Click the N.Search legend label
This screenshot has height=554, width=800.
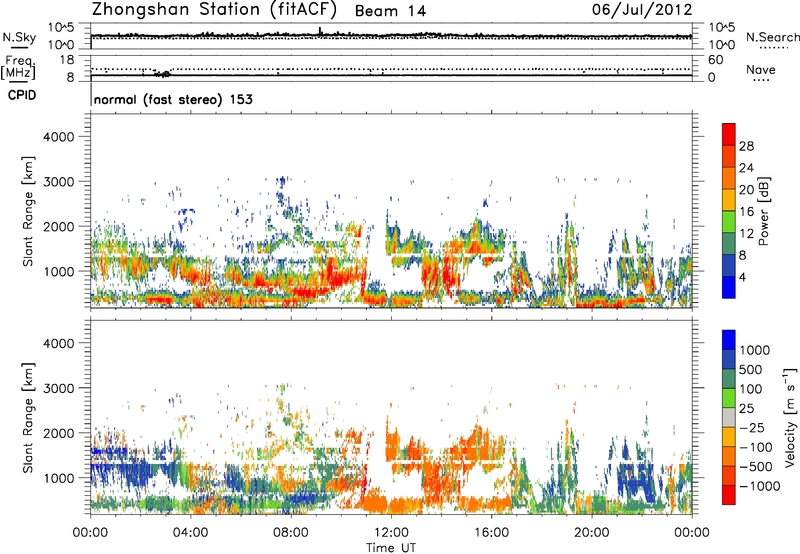point(773,37)
